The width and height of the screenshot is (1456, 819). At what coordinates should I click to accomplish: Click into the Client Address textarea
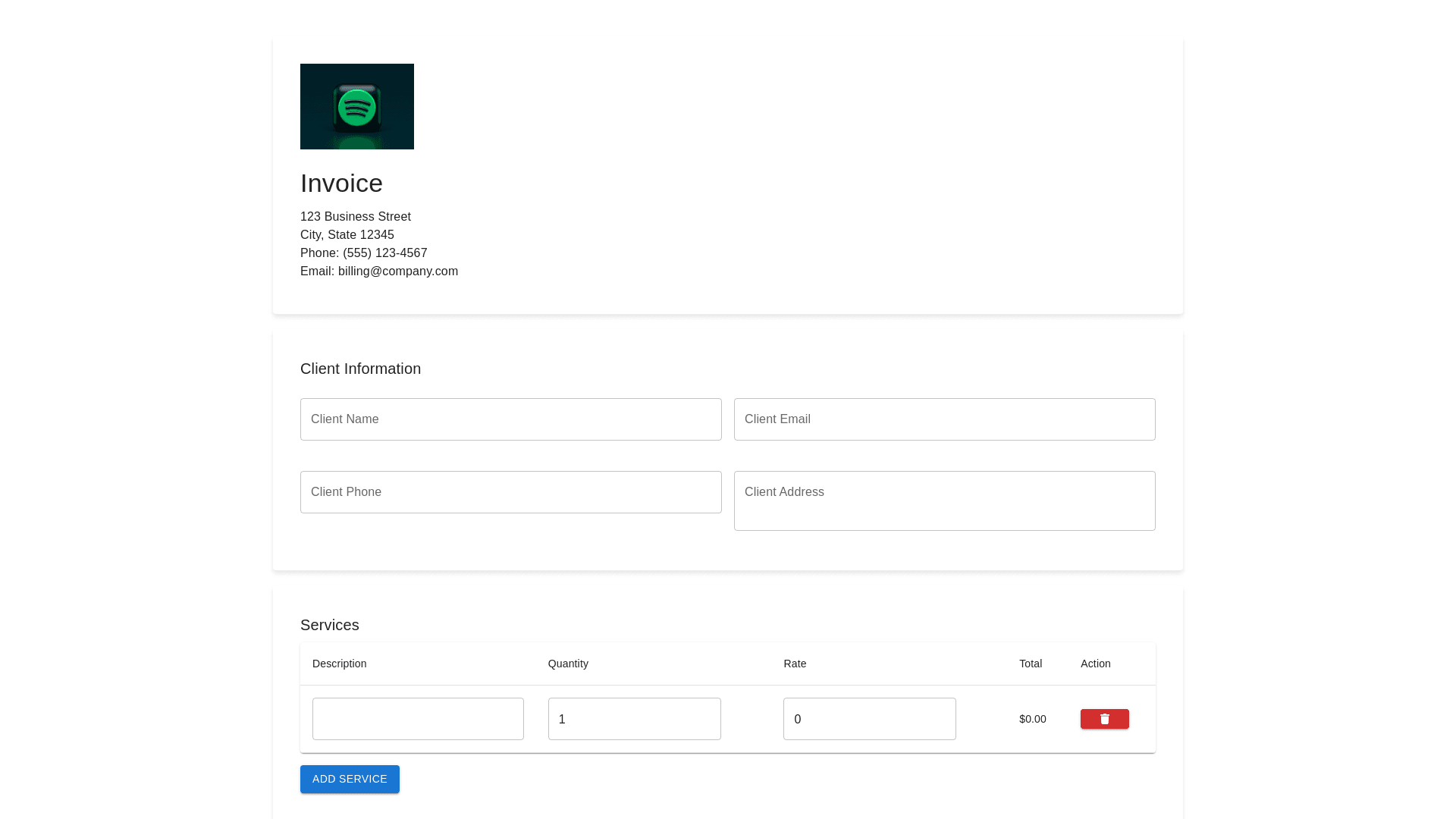(x=944, y=500)
